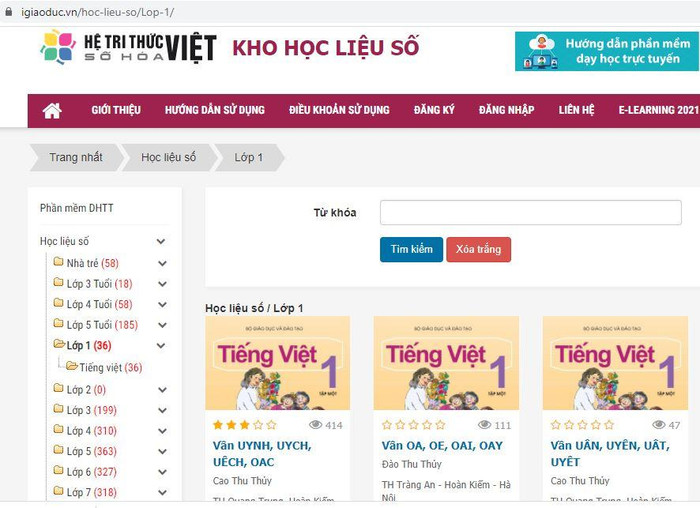The image size is (700, 508).
Task: Click the open folder icon for Tiếng việt
Action: click(x=71, y=366)
